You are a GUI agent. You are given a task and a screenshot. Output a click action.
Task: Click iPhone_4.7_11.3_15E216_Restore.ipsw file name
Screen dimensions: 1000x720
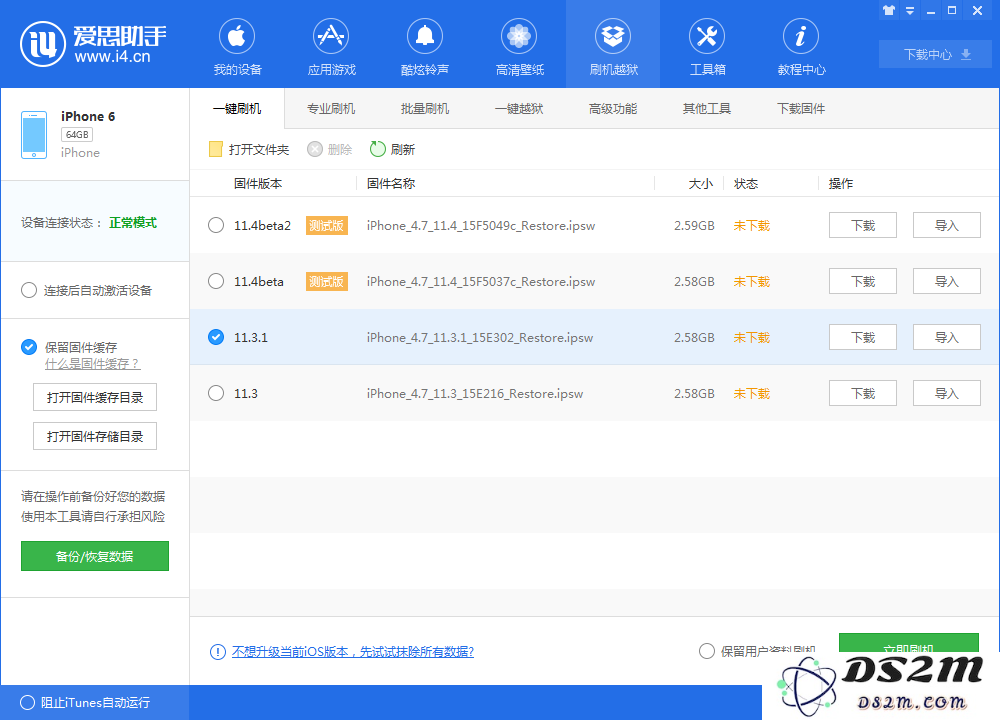tap(474, 393)
